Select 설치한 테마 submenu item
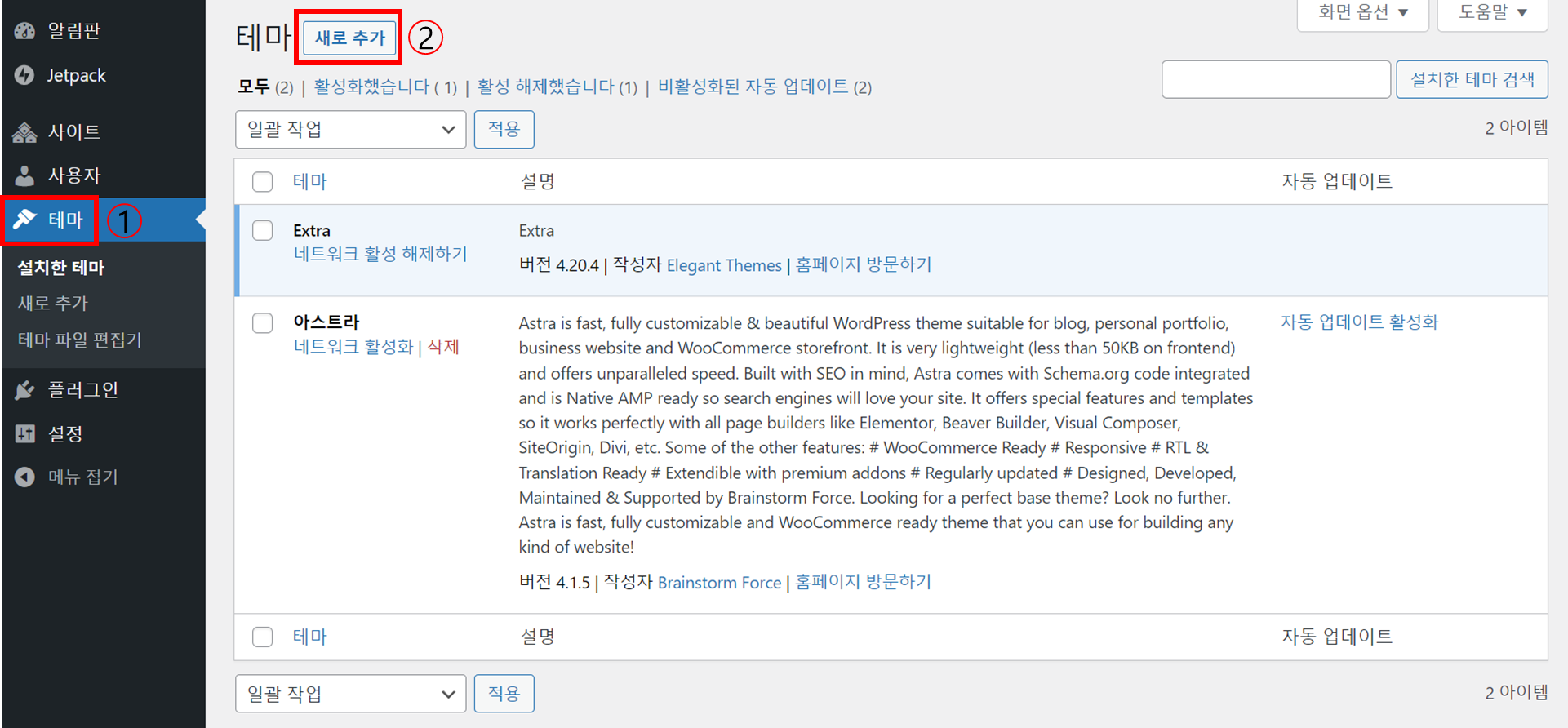This screenshot has width=1568, height=728. (x=61, y=268)
